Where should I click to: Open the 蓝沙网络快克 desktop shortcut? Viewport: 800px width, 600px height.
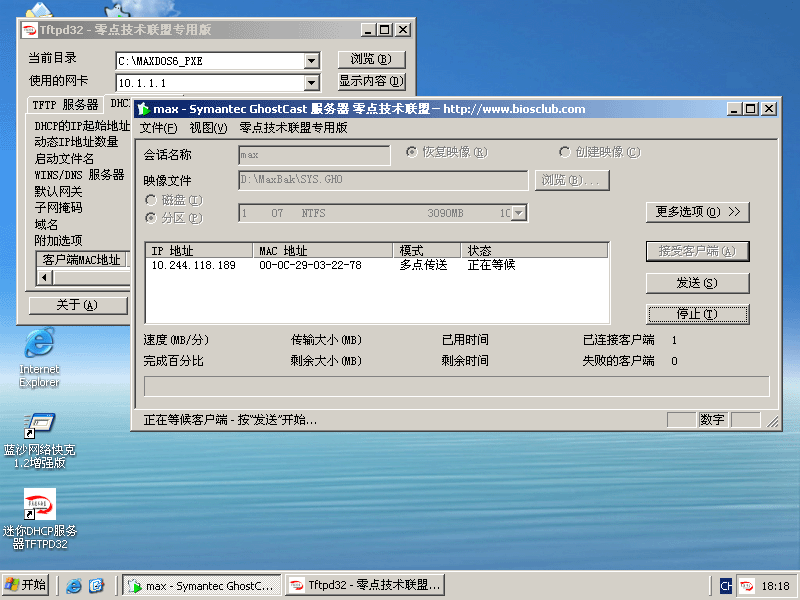click(x=39, y=428)
